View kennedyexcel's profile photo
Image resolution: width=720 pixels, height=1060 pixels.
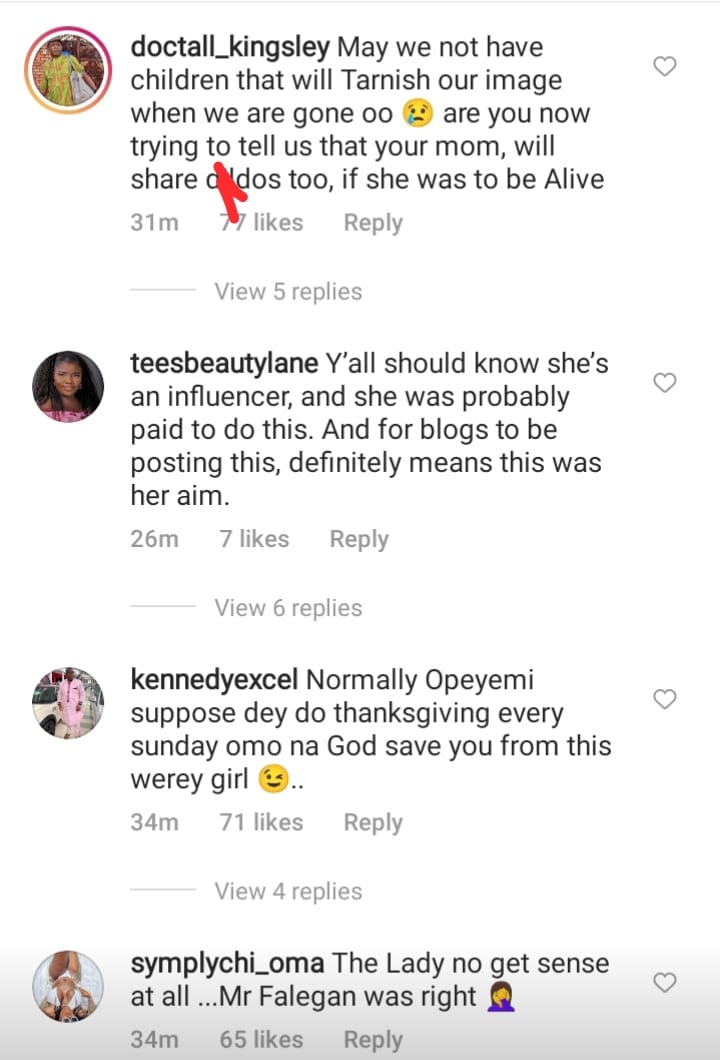(x=68, y=702)
